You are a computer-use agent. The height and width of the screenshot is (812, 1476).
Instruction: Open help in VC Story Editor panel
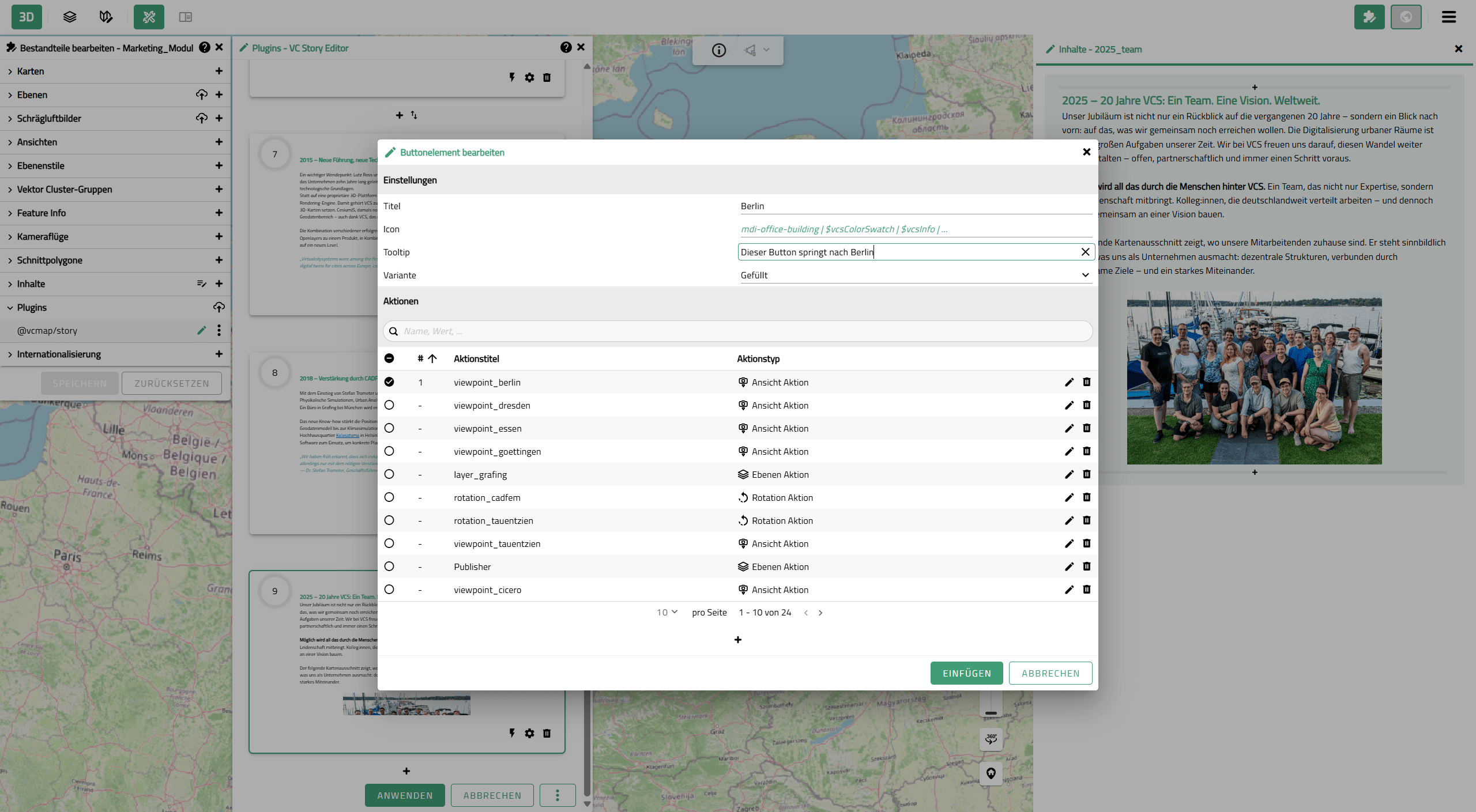coord(566,47)
